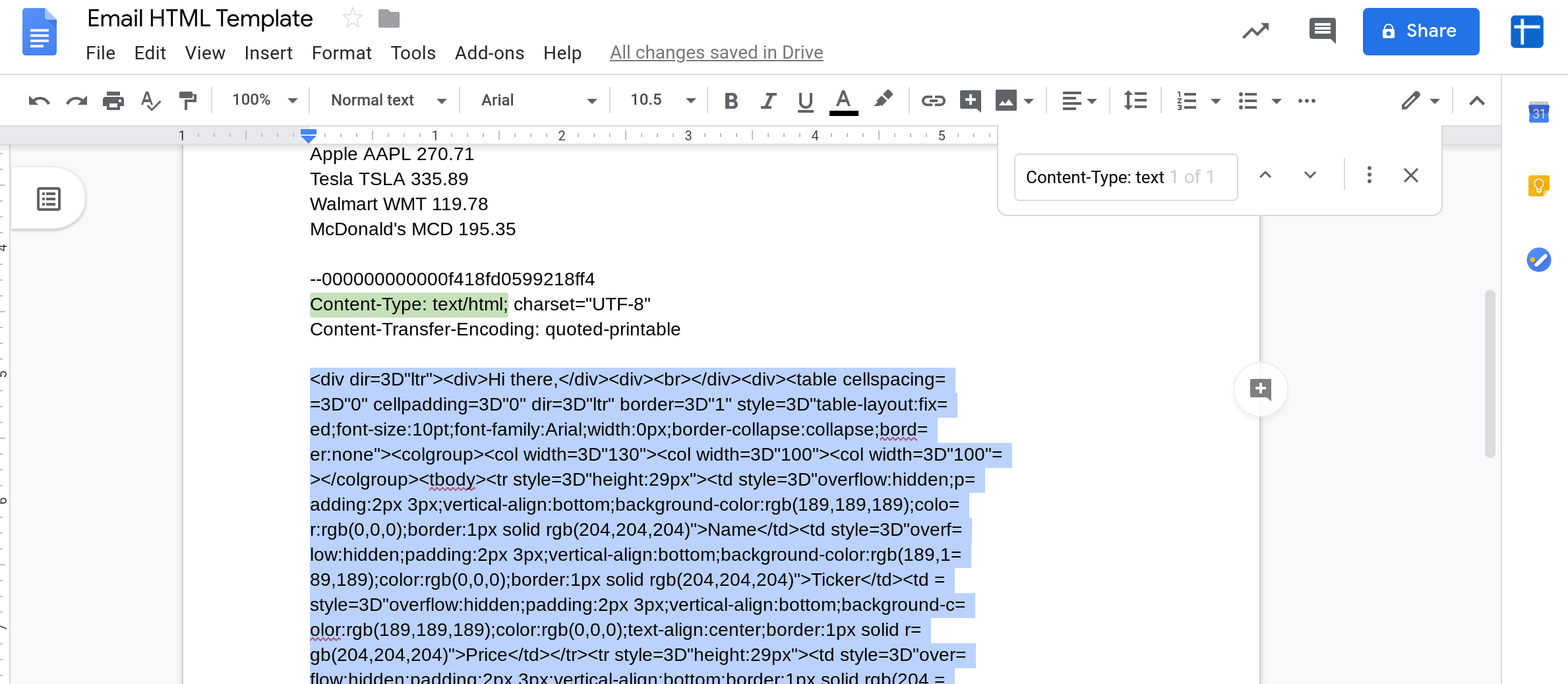Viewport: 1568px width, 684px height.
Task: Print the document using printer icon
Action: (x=113, y=101)
